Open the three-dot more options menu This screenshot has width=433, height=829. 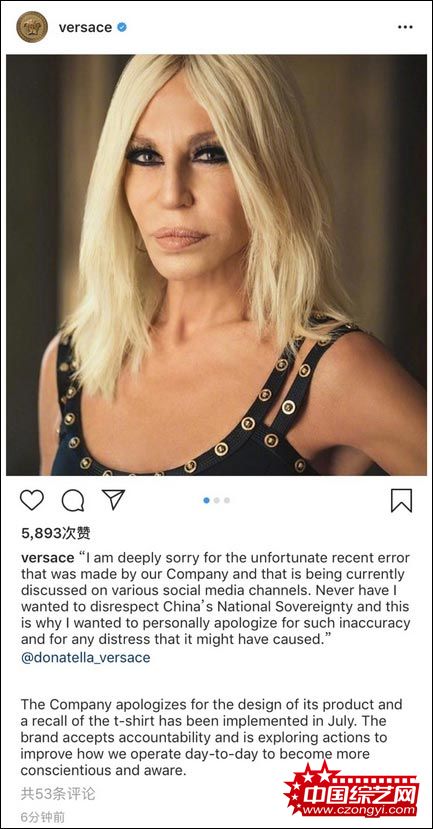coord(405,27)
